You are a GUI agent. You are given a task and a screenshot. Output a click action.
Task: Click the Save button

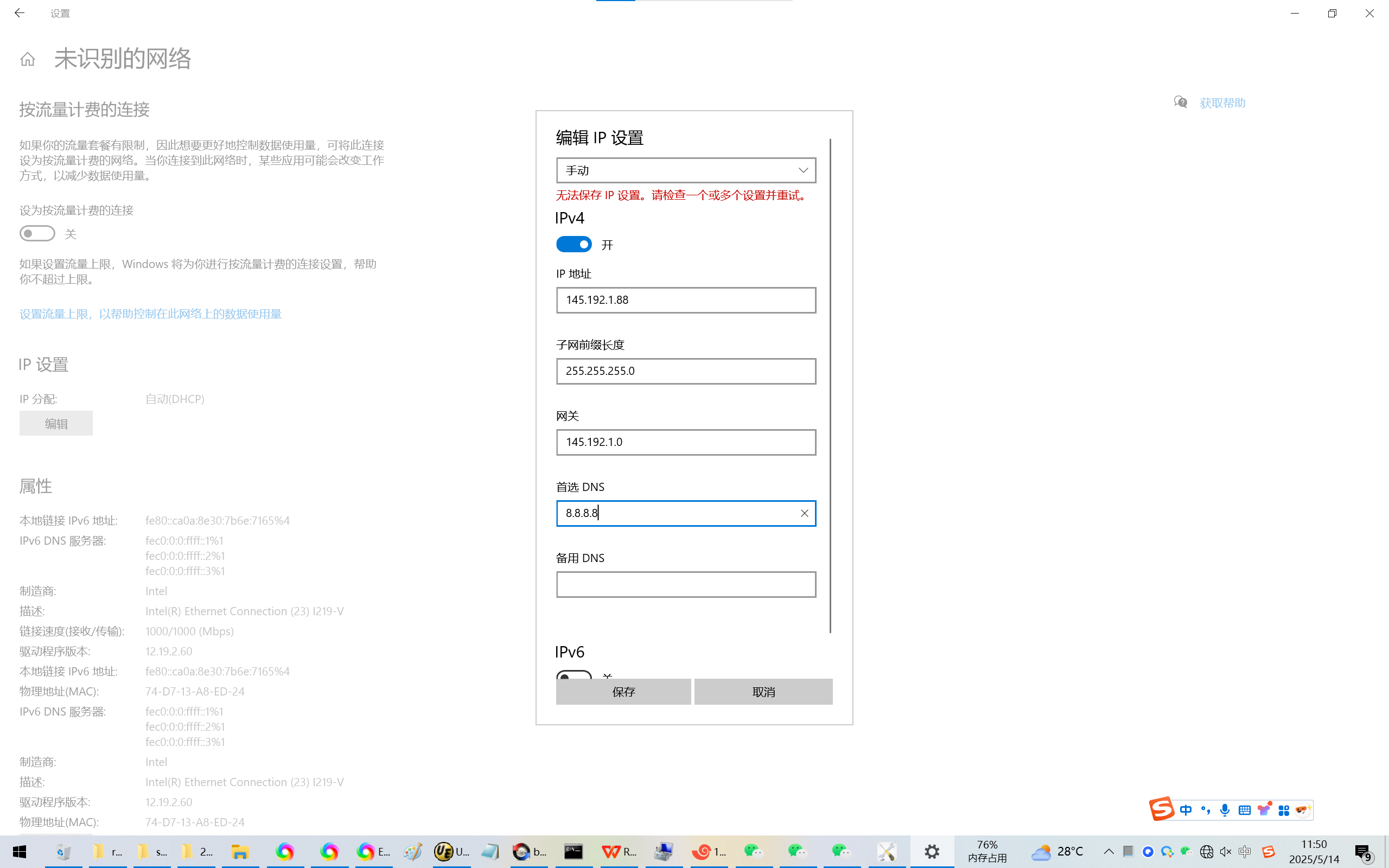pos(623,692)
